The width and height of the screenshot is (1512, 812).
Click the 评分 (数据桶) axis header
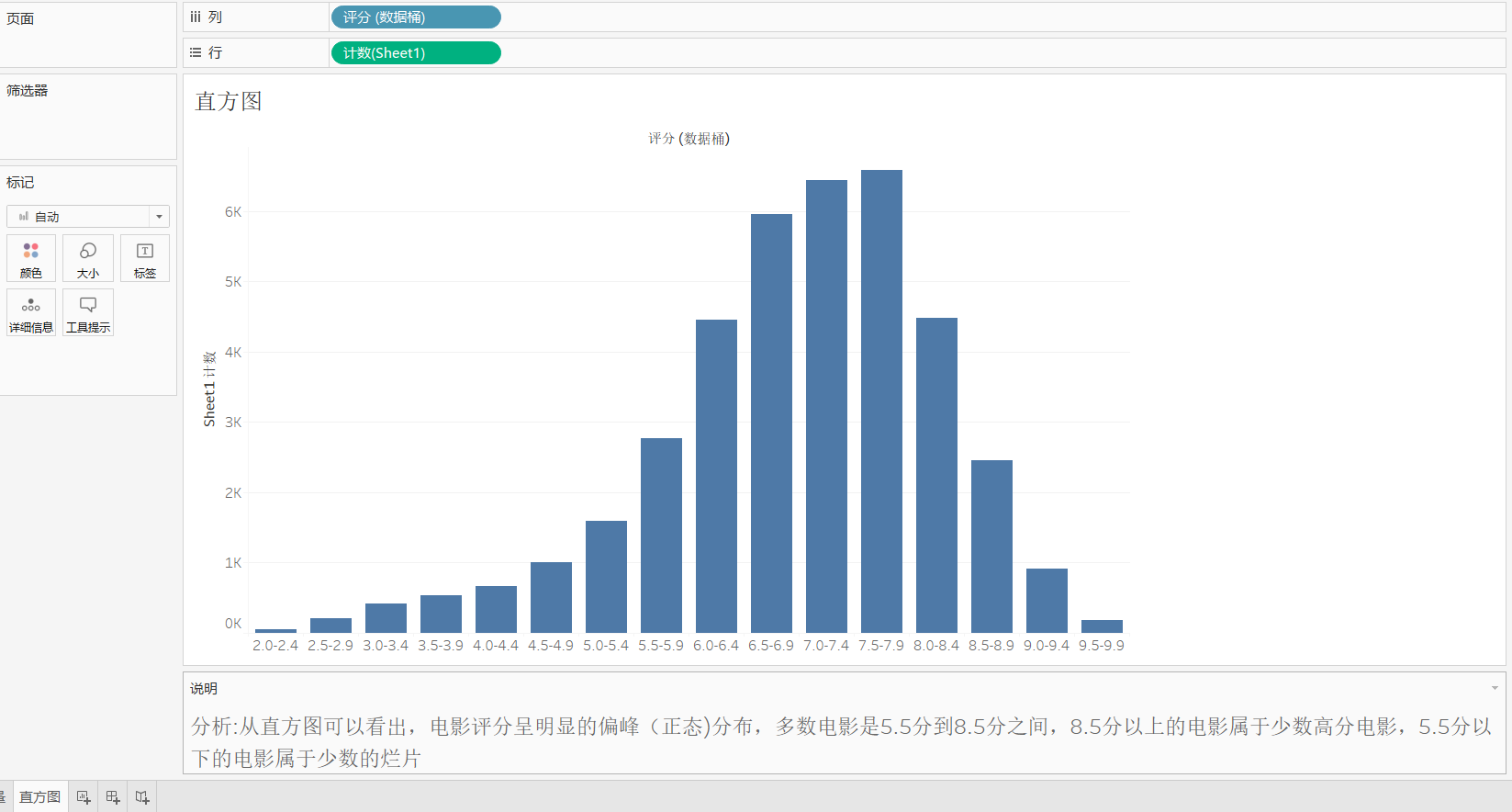tap(689, 139)
